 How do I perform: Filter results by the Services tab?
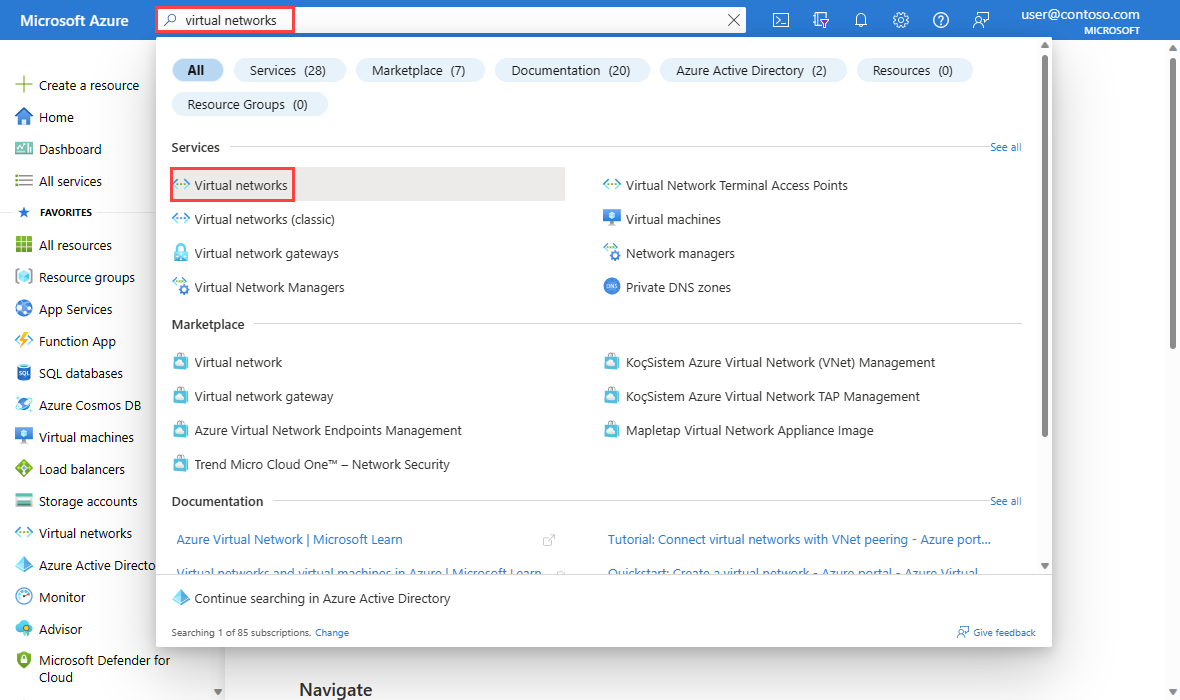289,70
